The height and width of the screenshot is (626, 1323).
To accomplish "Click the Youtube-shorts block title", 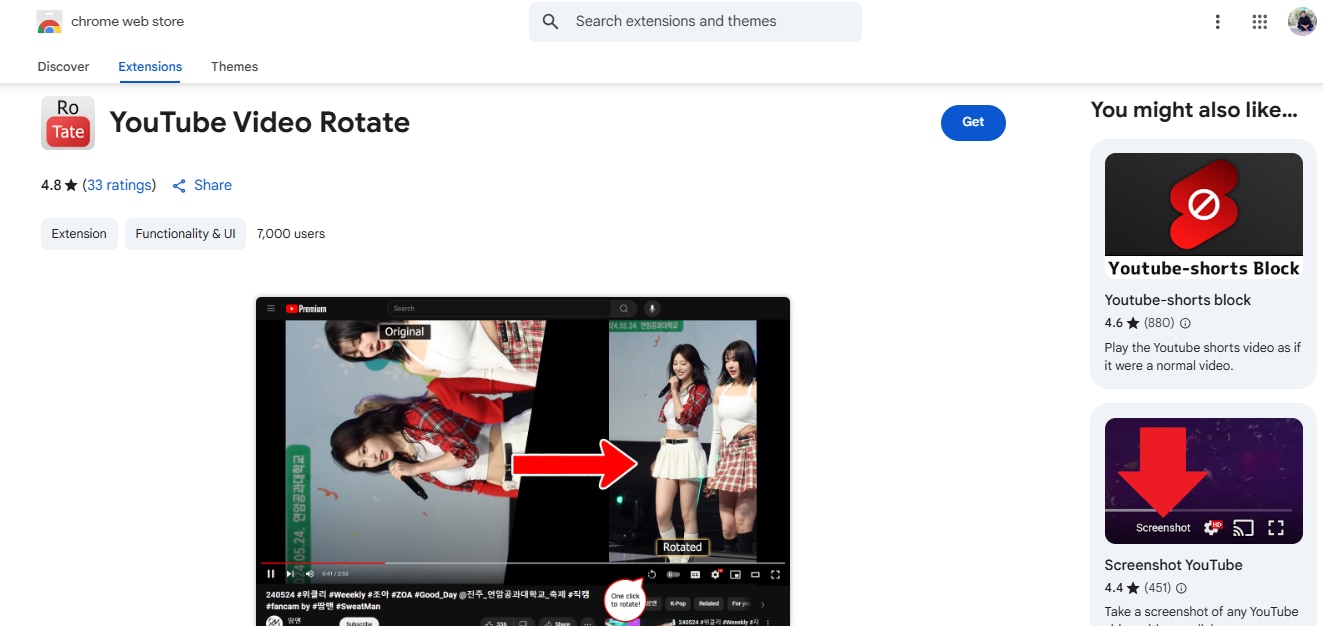I will pyautogui.click(x=1178, y=300).
